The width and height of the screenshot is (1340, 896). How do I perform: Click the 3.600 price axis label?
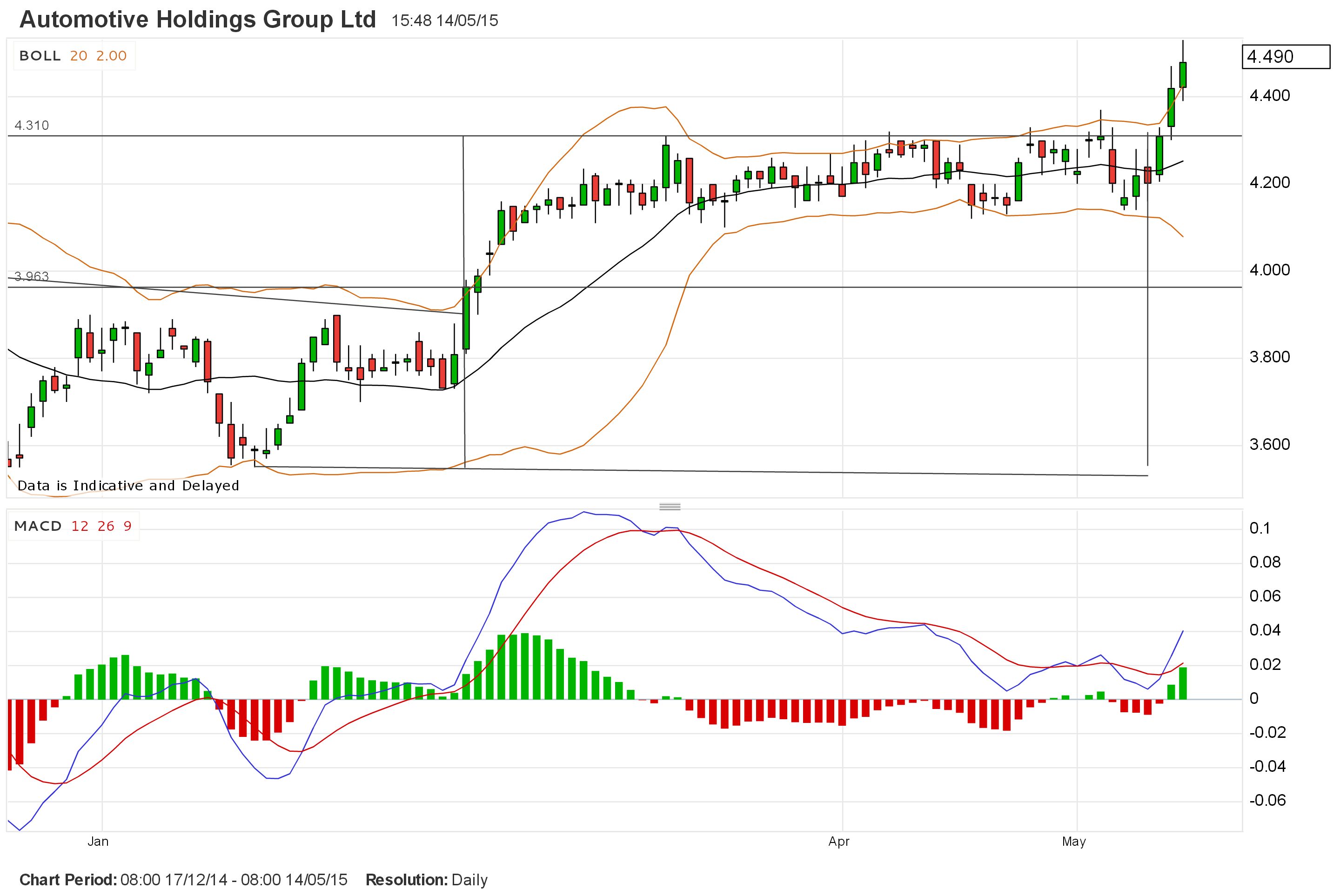click(x=1270, y=445)
